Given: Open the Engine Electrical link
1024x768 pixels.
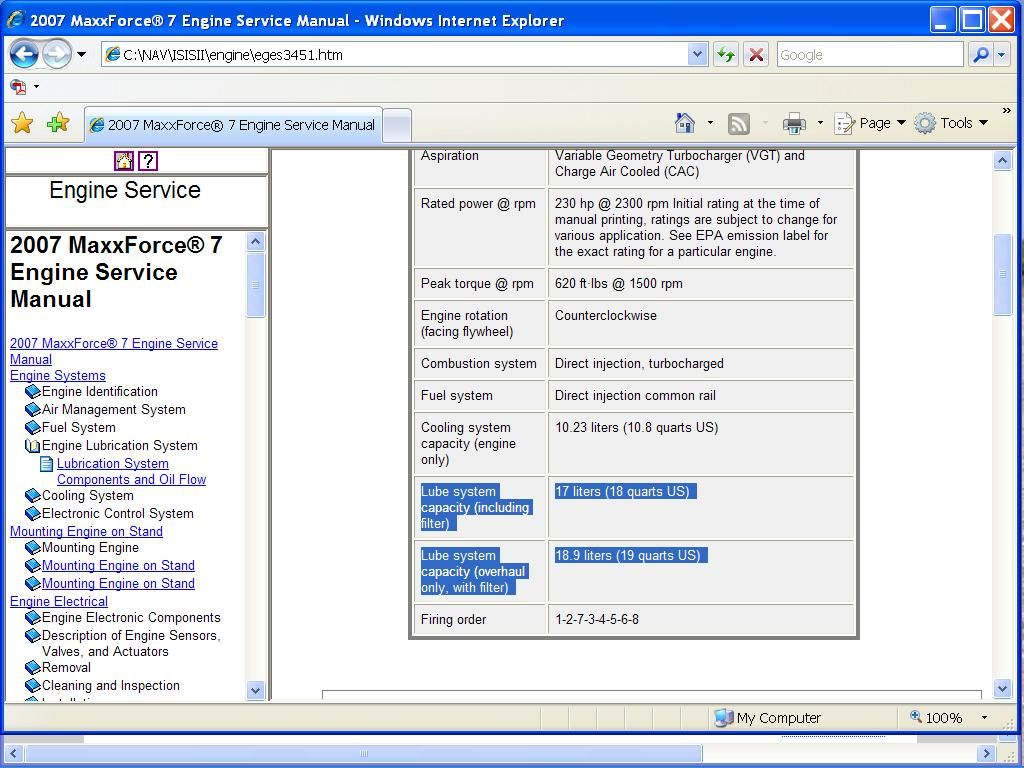Looking at the screenshot, I should (x=59, y=601).
